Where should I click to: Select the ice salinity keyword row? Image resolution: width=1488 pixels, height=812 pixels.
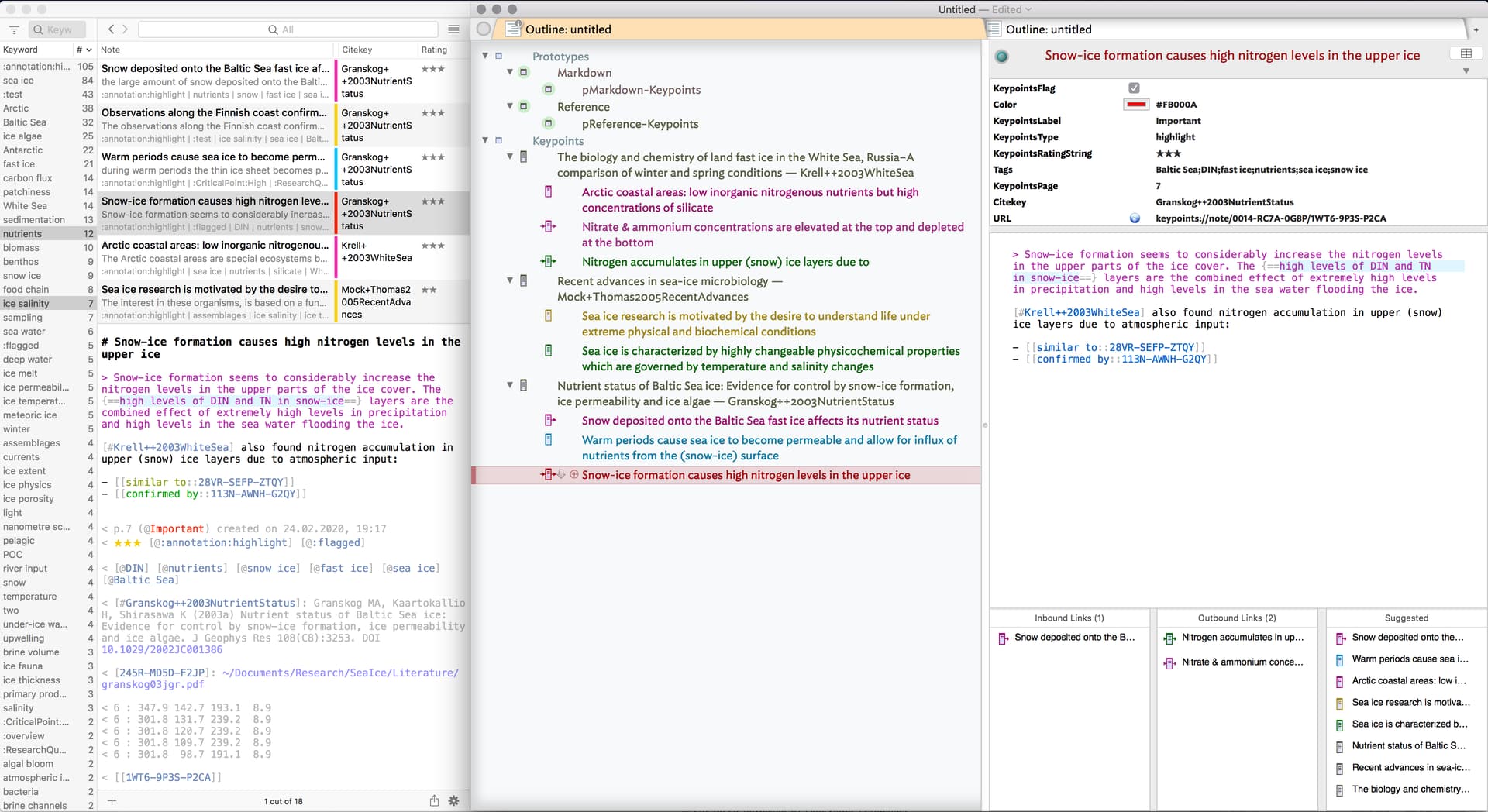pos(48,304)
